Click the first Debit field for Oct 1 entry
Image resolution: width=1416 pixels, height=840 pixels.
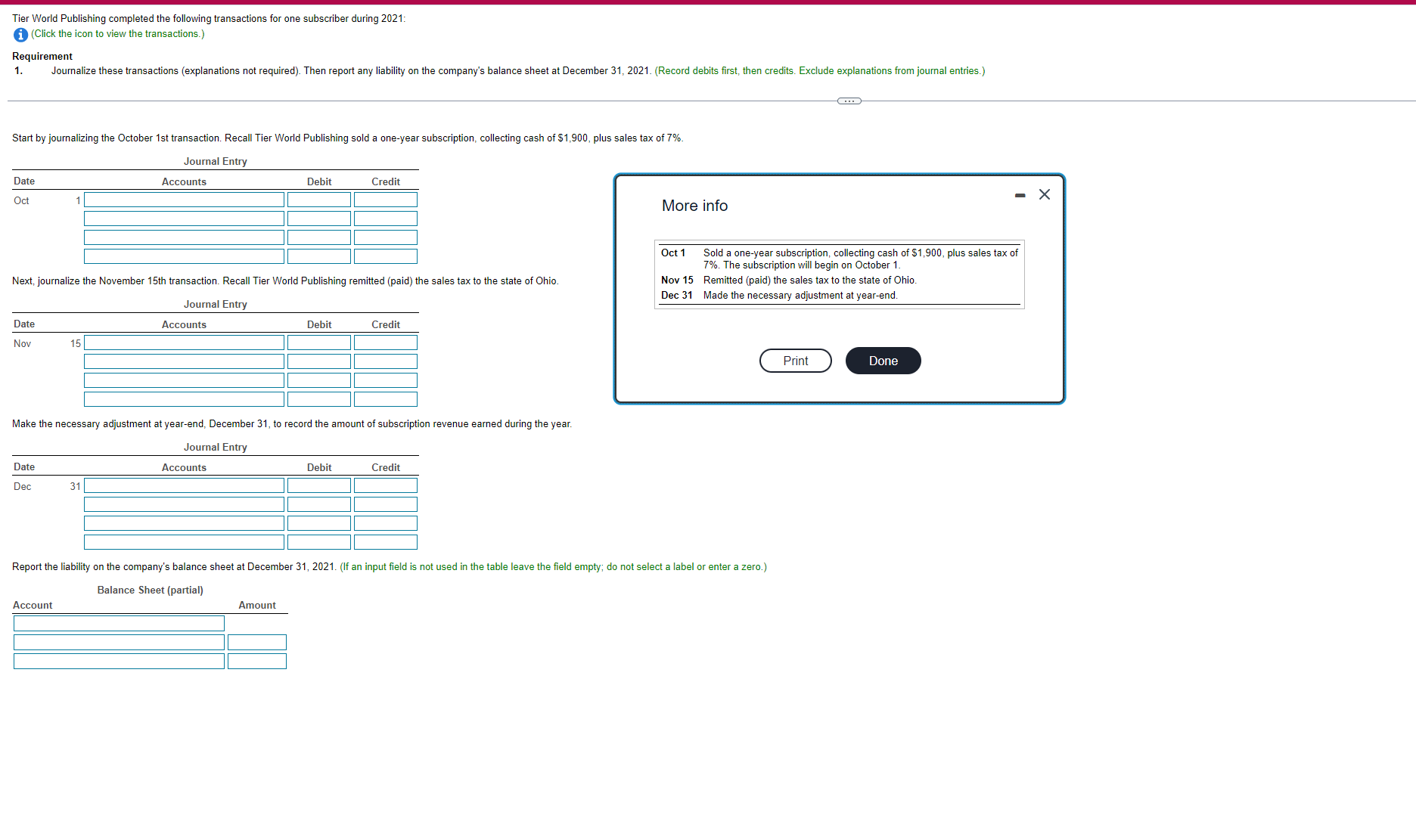(319, 200)
